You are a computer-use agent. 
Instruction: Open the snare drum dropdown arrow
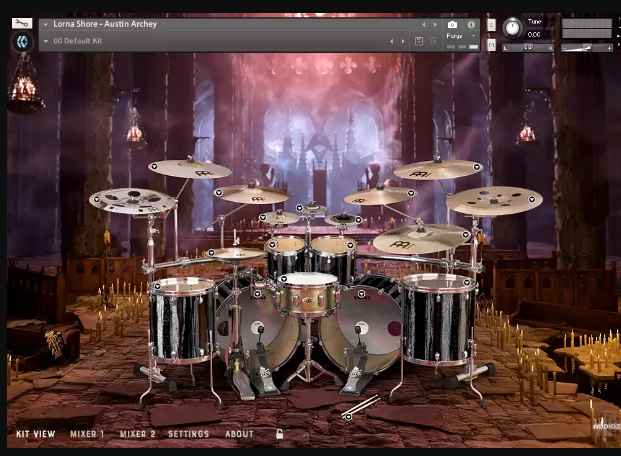point(284,279)
